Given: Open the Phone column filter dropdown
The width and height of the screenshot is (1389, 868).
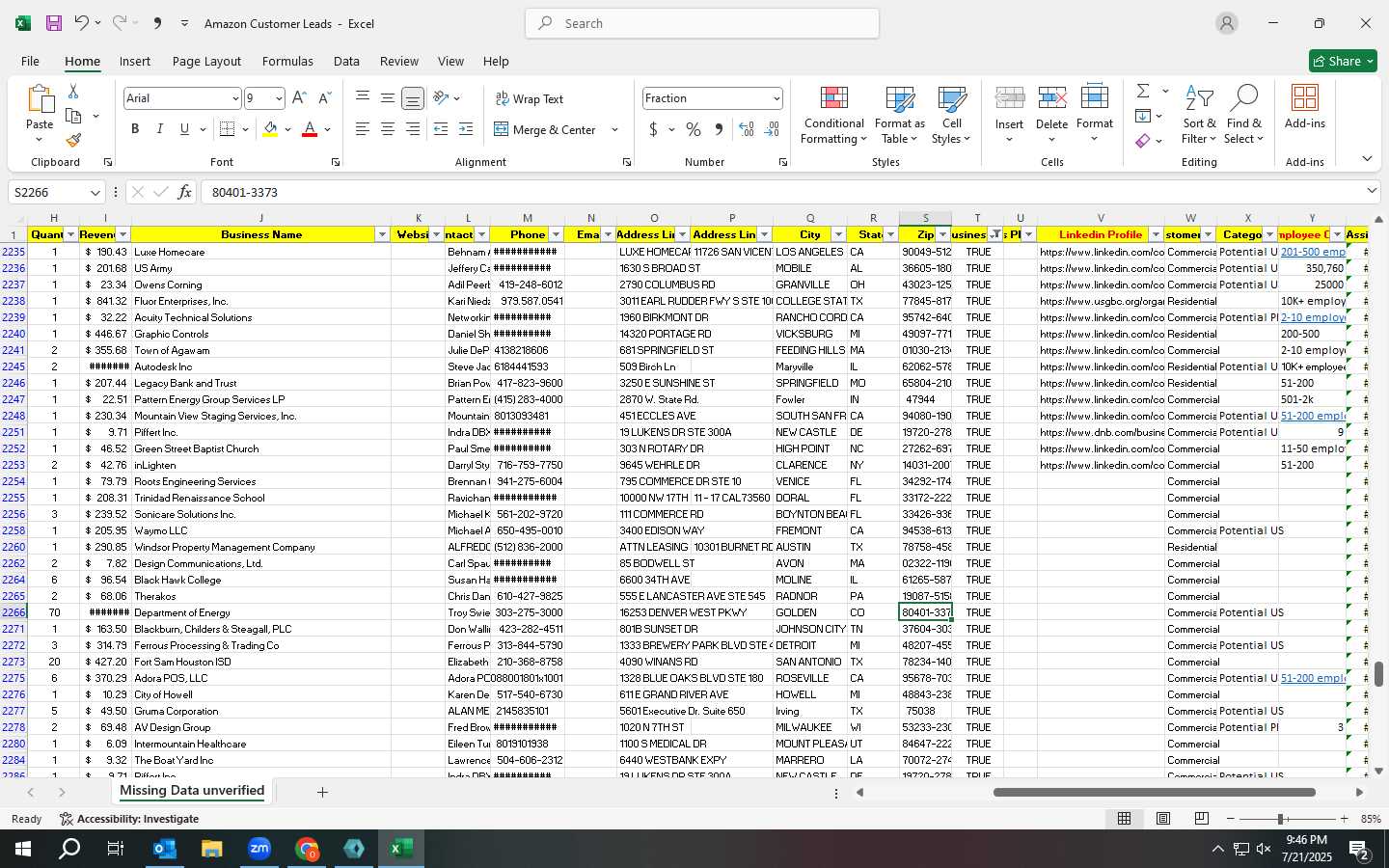Looking at the screenshot, I should click(556, 234).
